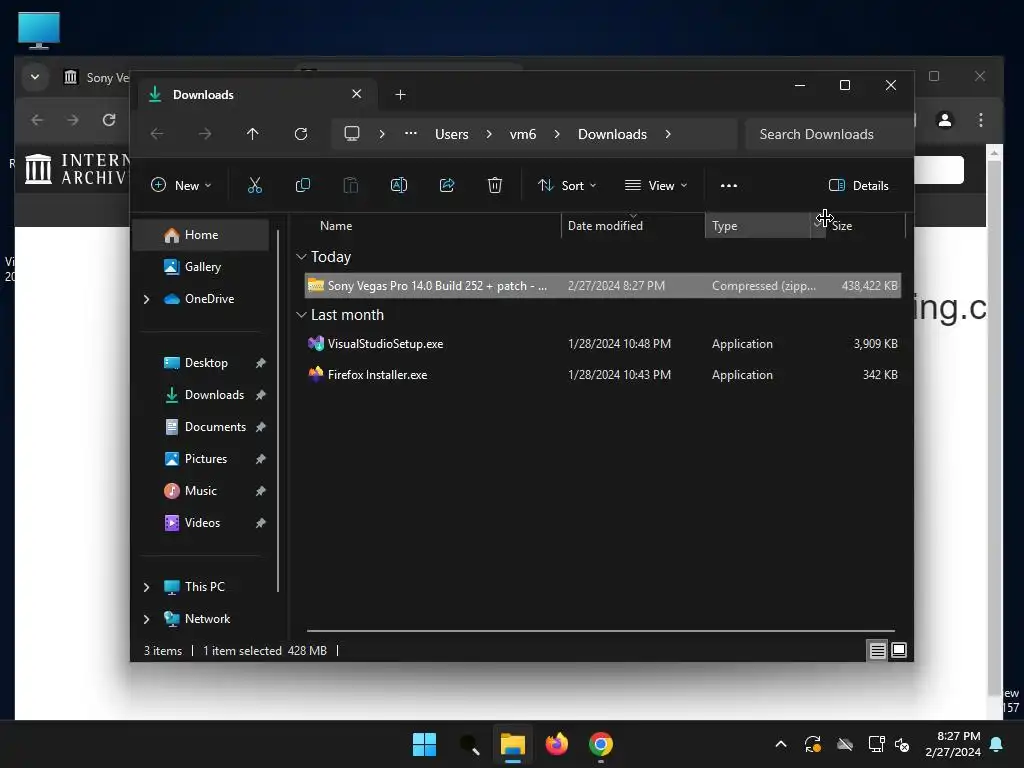Select the Downloads tab
The height and width of the screenshot is (768, 1024).
255,95
